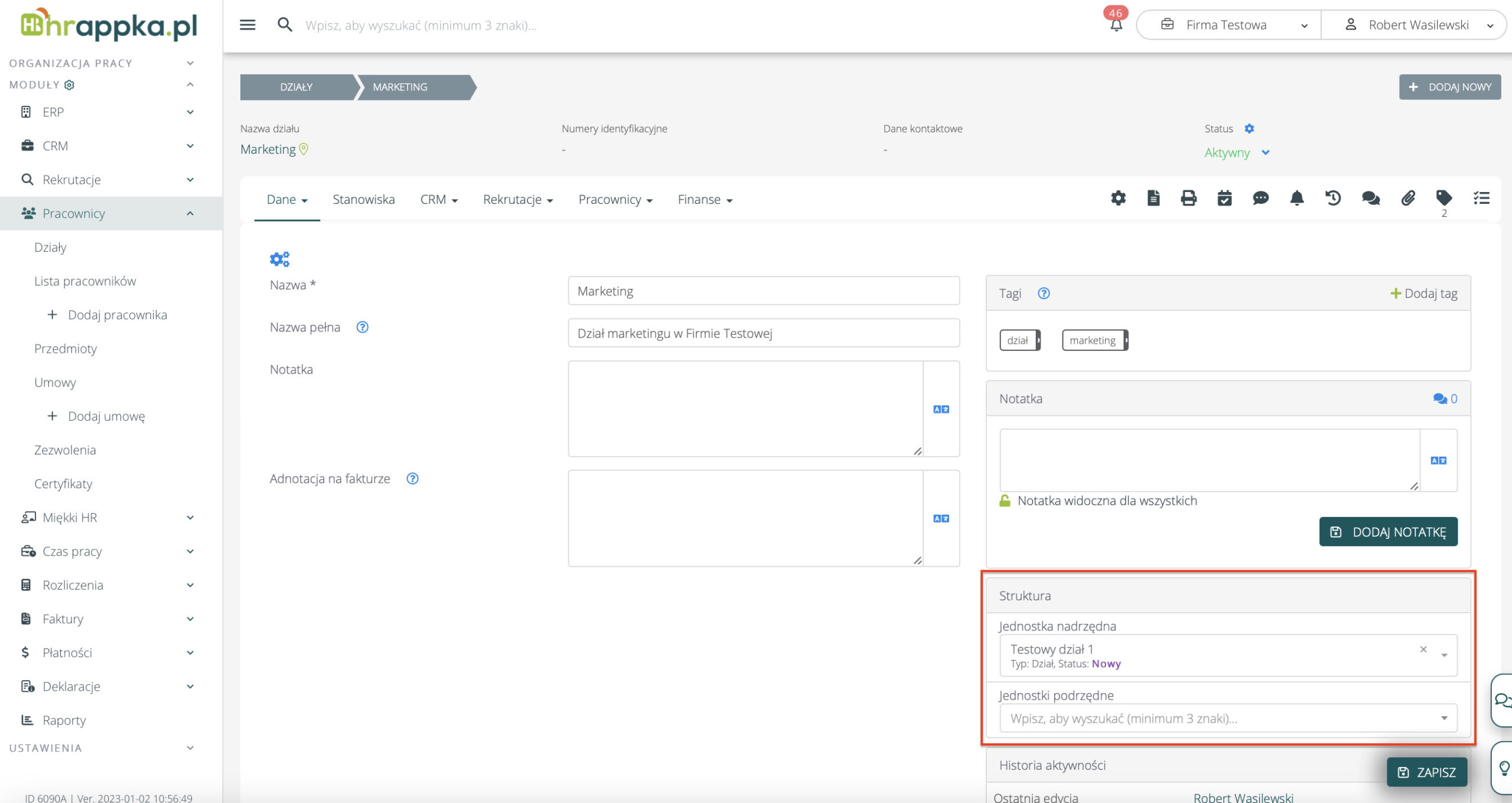Open Lista pracowników in sidebar

point(85,281)
